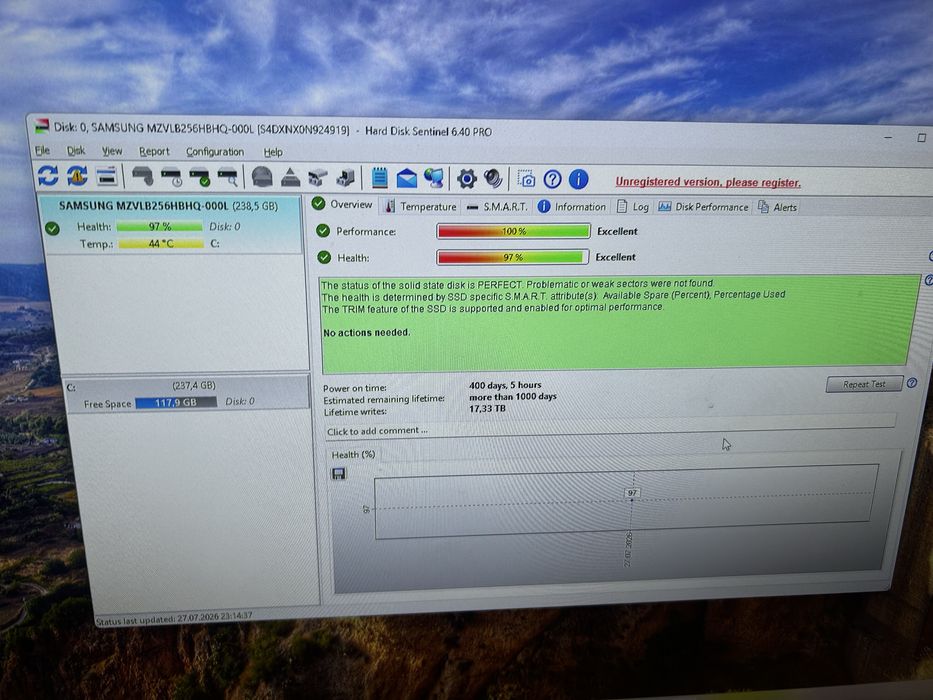Click the left panel Health 97 % bar

pos(159,227)
